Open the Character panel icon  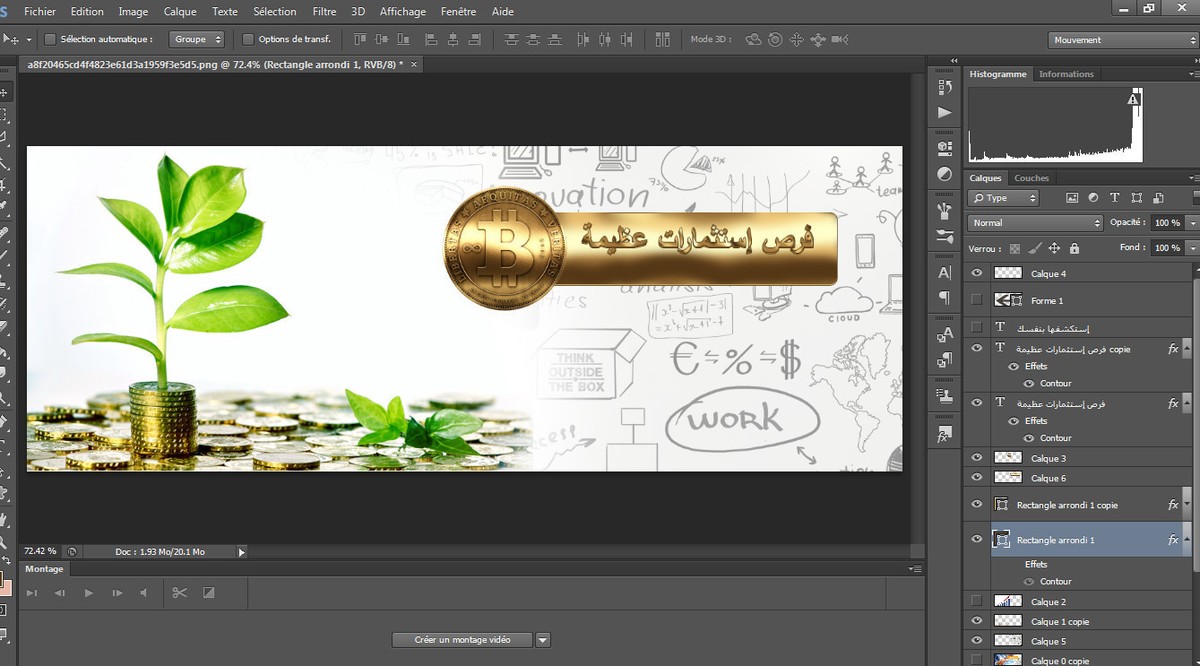pyautogui.click(x=944, y=272)
